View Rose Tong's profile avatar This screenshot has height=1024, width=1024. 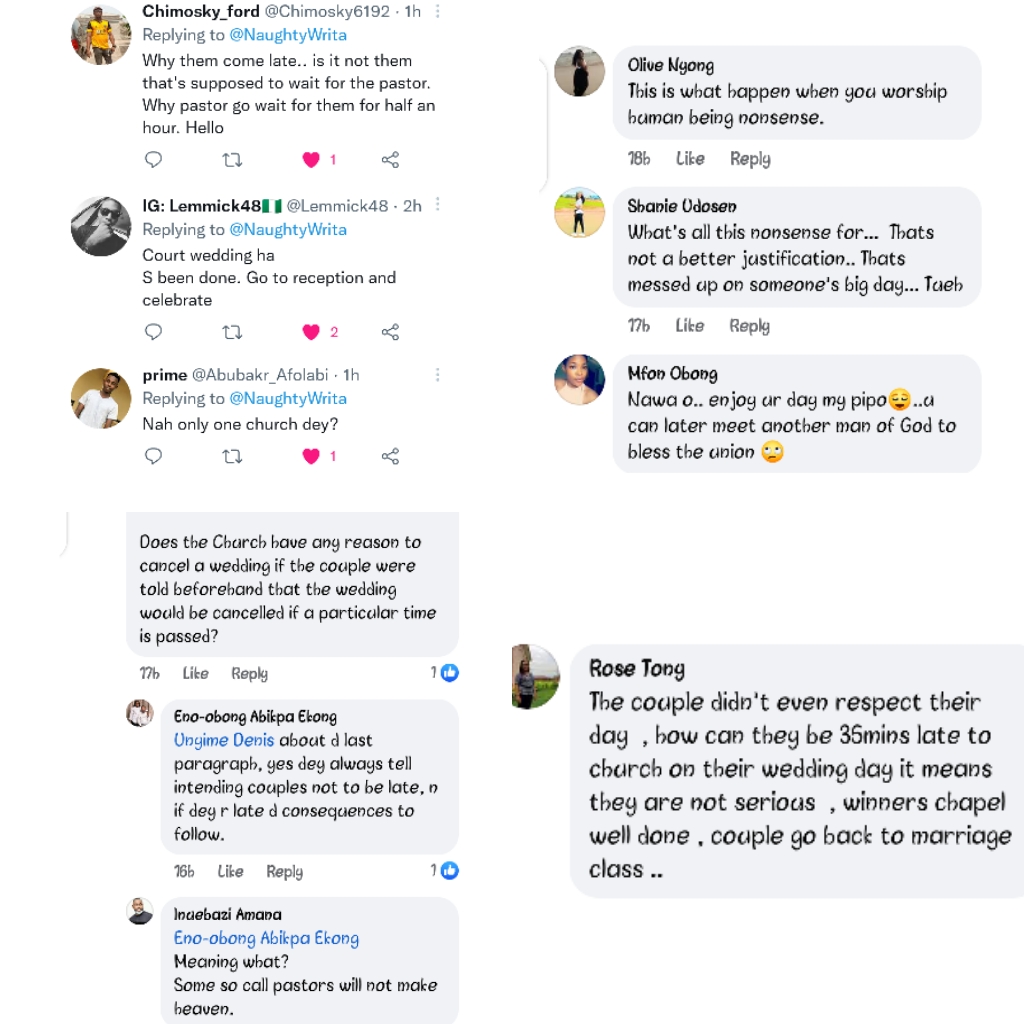(x=535, y=677)
